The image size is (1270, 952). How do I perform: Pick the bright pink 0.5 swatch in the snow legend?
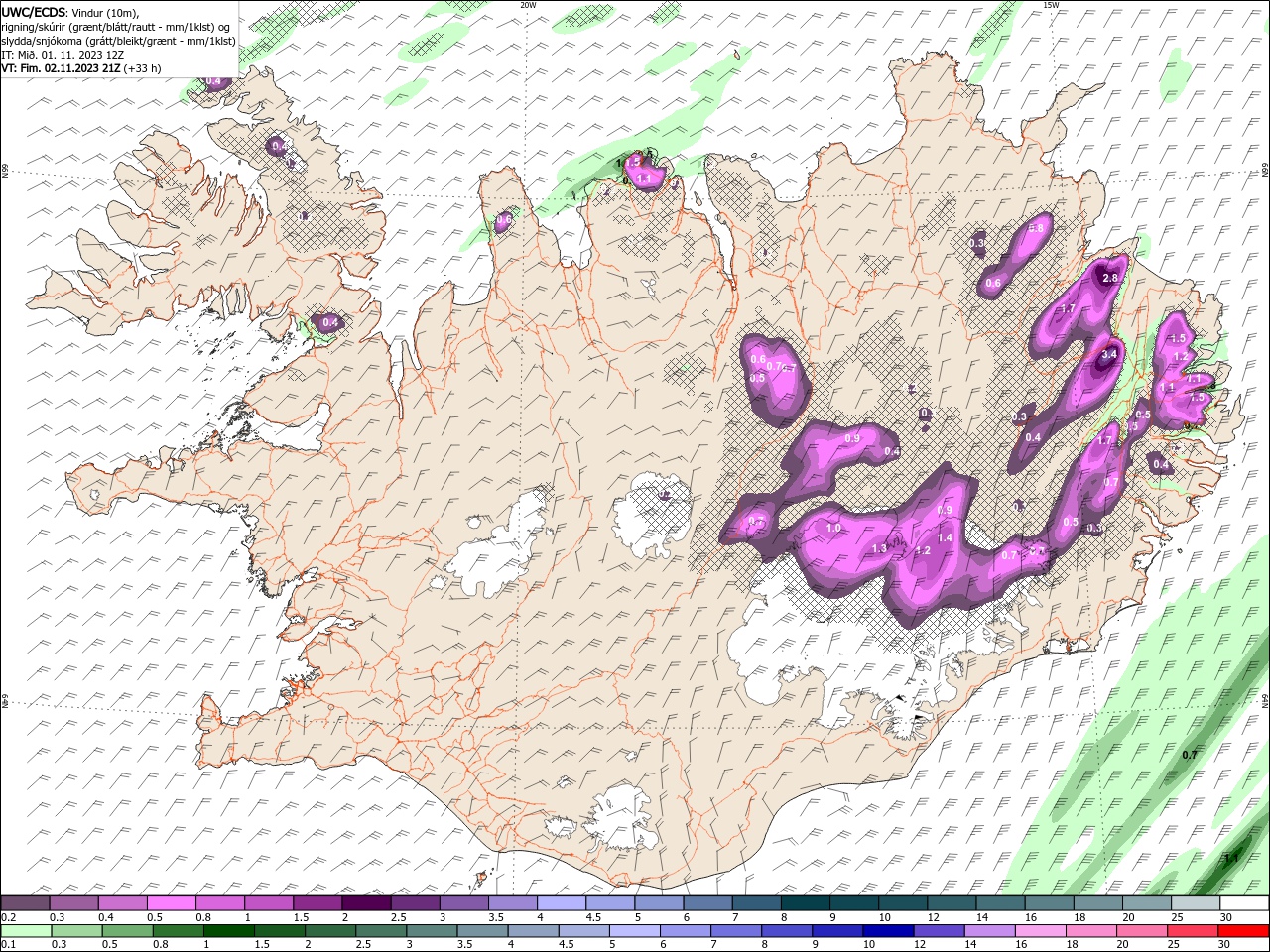point(171,903)
